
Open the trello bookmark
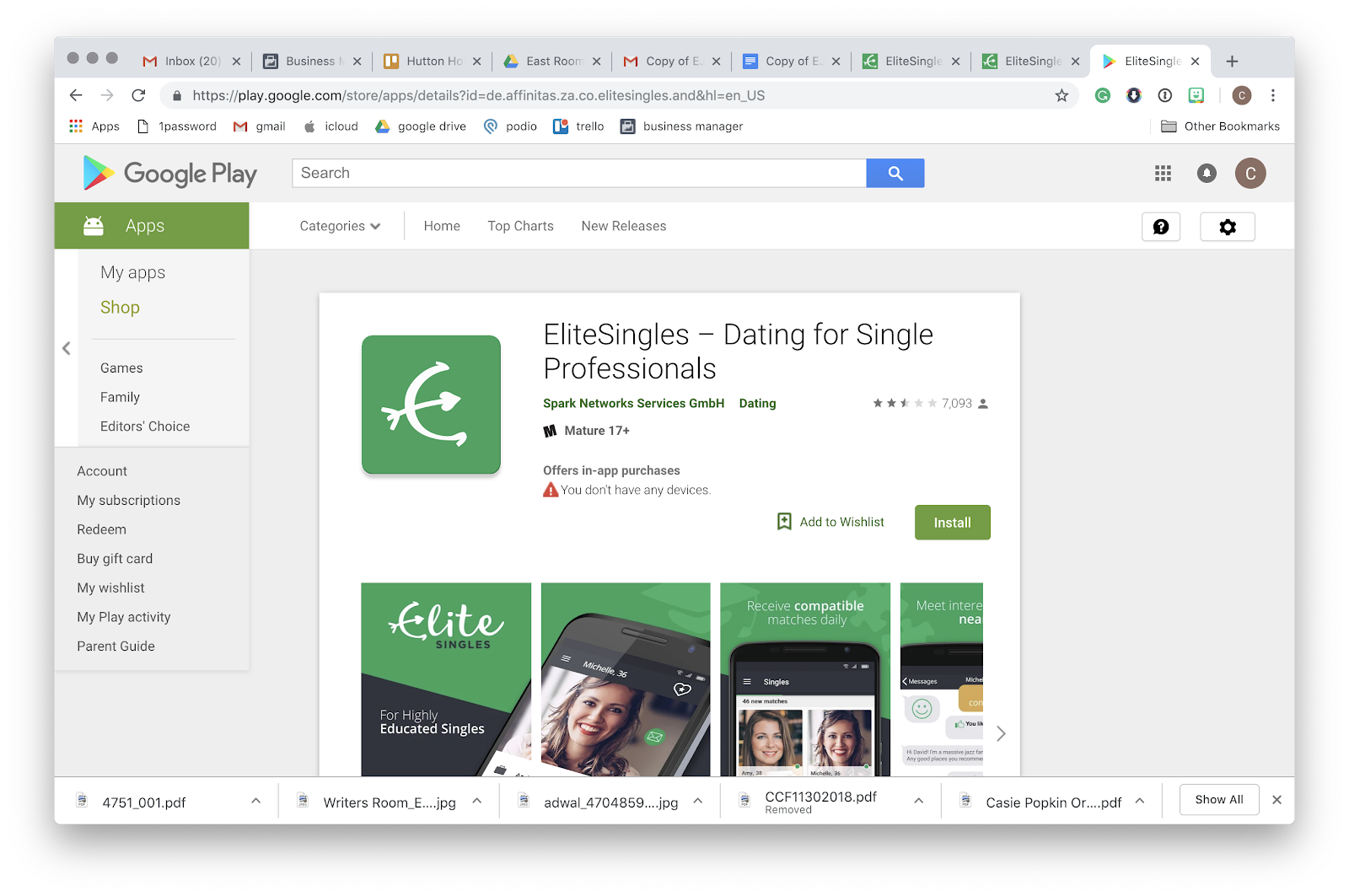[x=579, y=126]
